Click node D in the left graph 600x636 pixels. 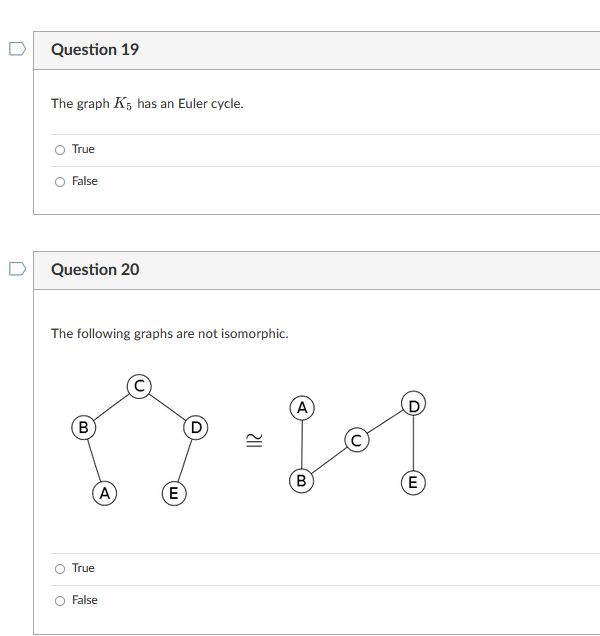(196, 428)
